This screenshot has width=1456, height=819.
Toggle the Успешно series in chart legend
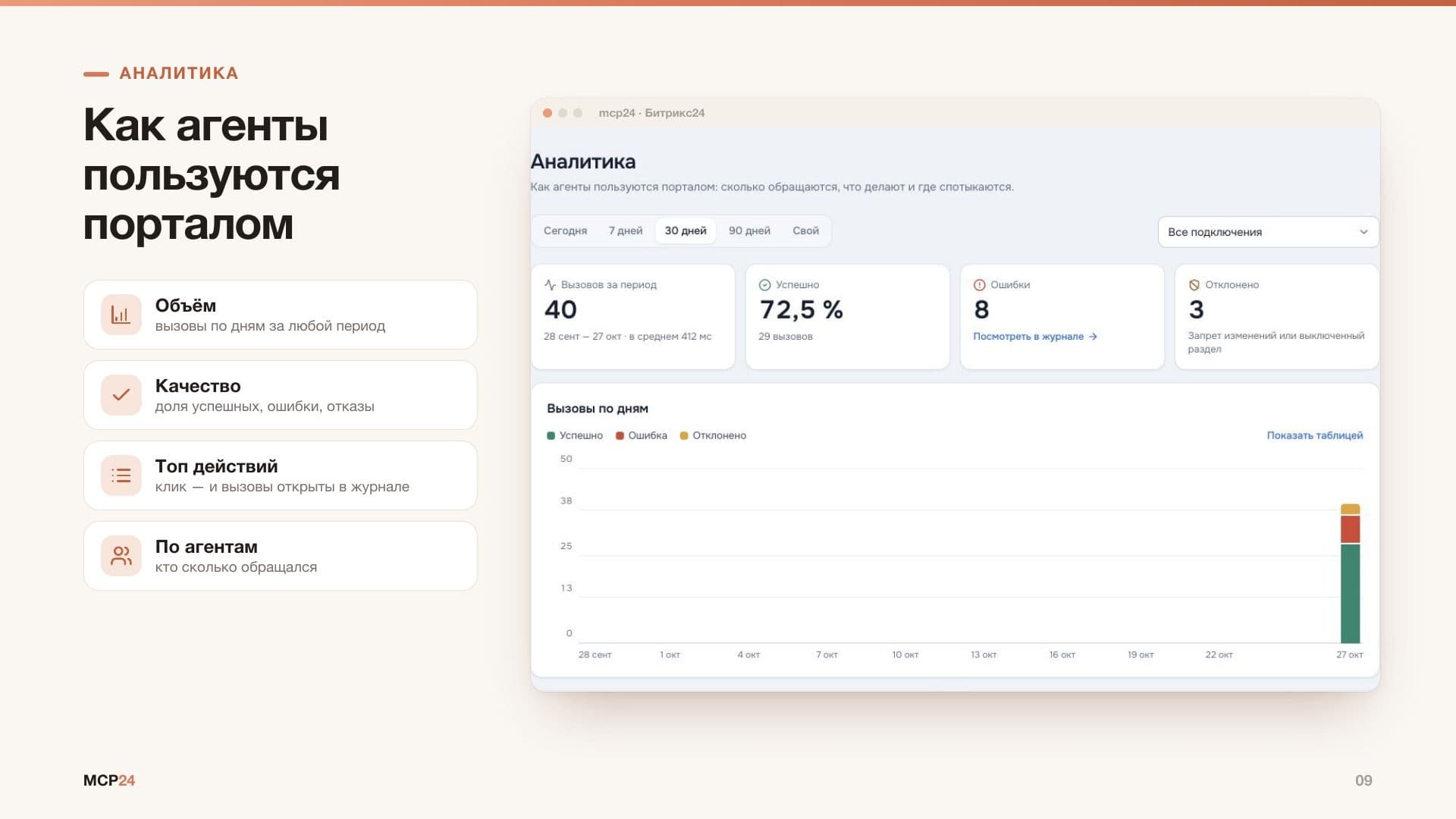coord(575,435)
